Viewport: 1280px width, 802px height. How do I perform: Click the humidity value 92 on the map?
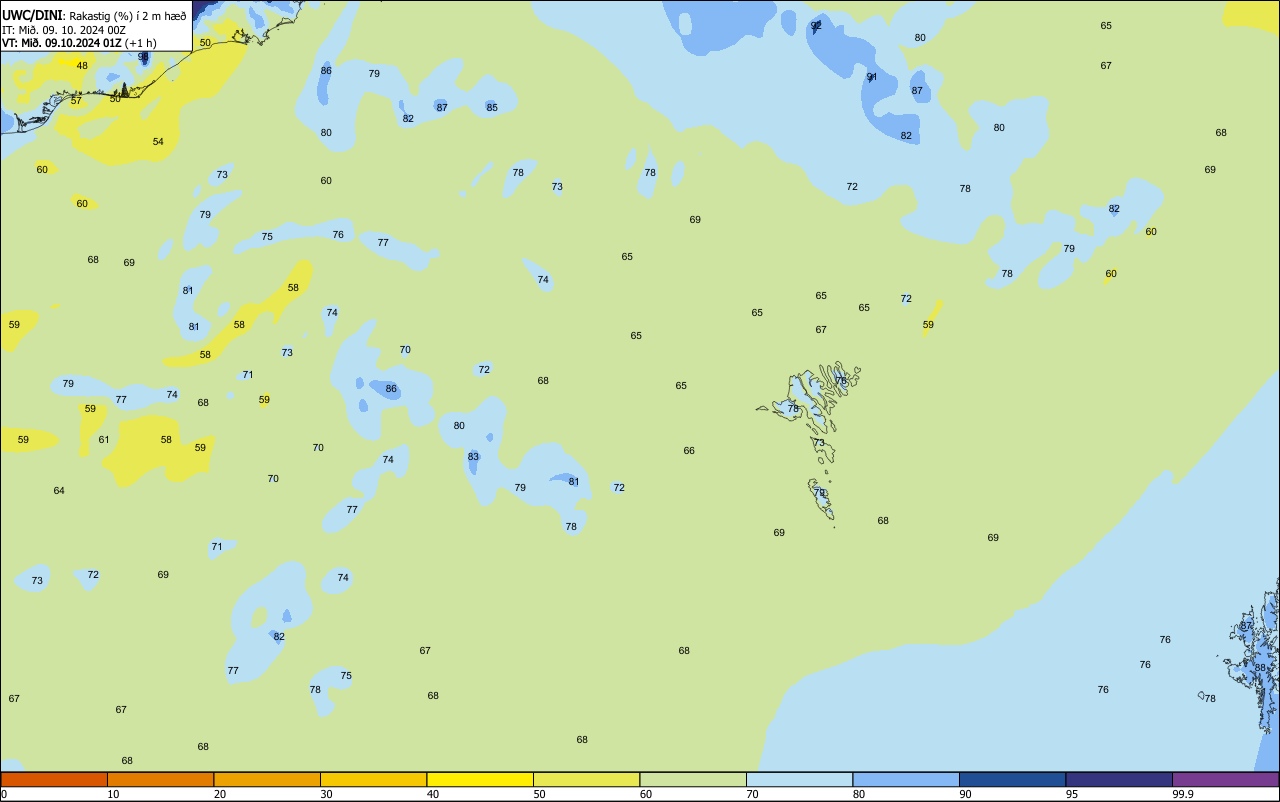pos(816,26)
